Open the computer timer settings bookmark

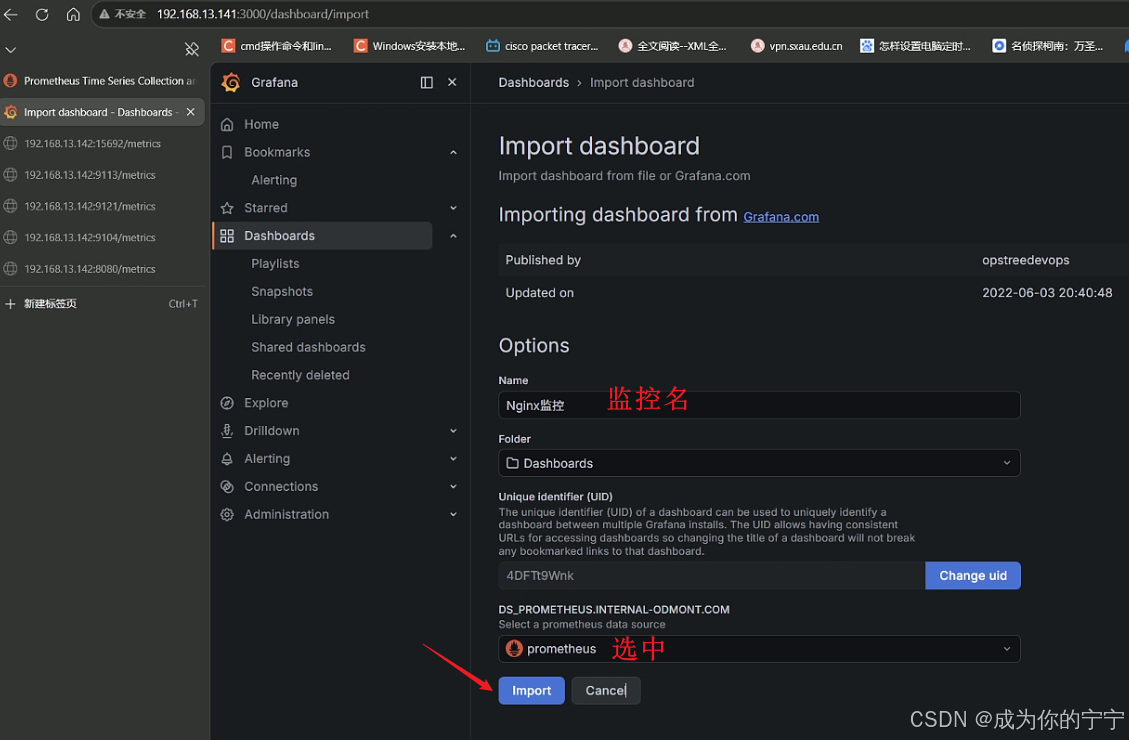pyautogui.click(x=915, y=46)
